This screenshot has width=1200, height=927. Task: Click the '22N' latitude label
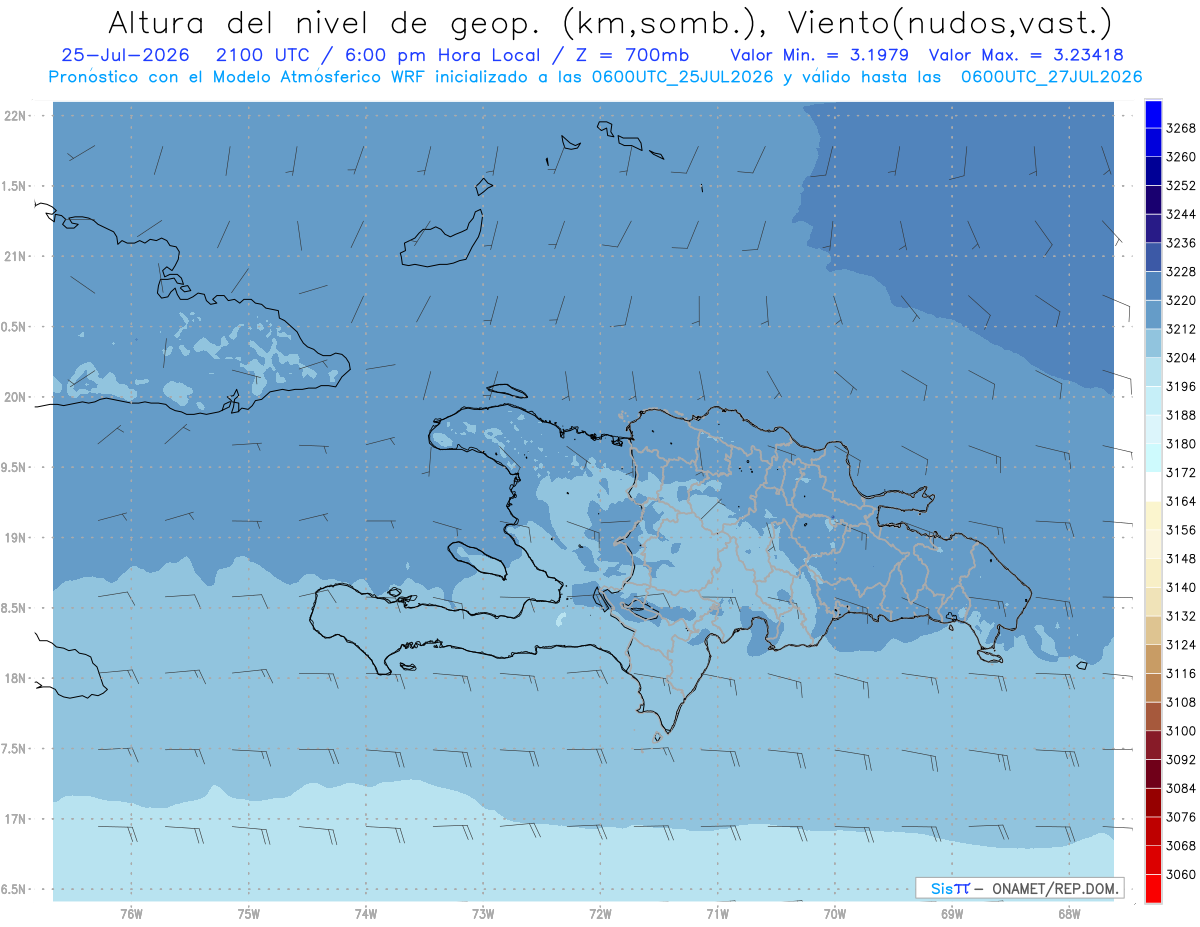click(15, 115)
